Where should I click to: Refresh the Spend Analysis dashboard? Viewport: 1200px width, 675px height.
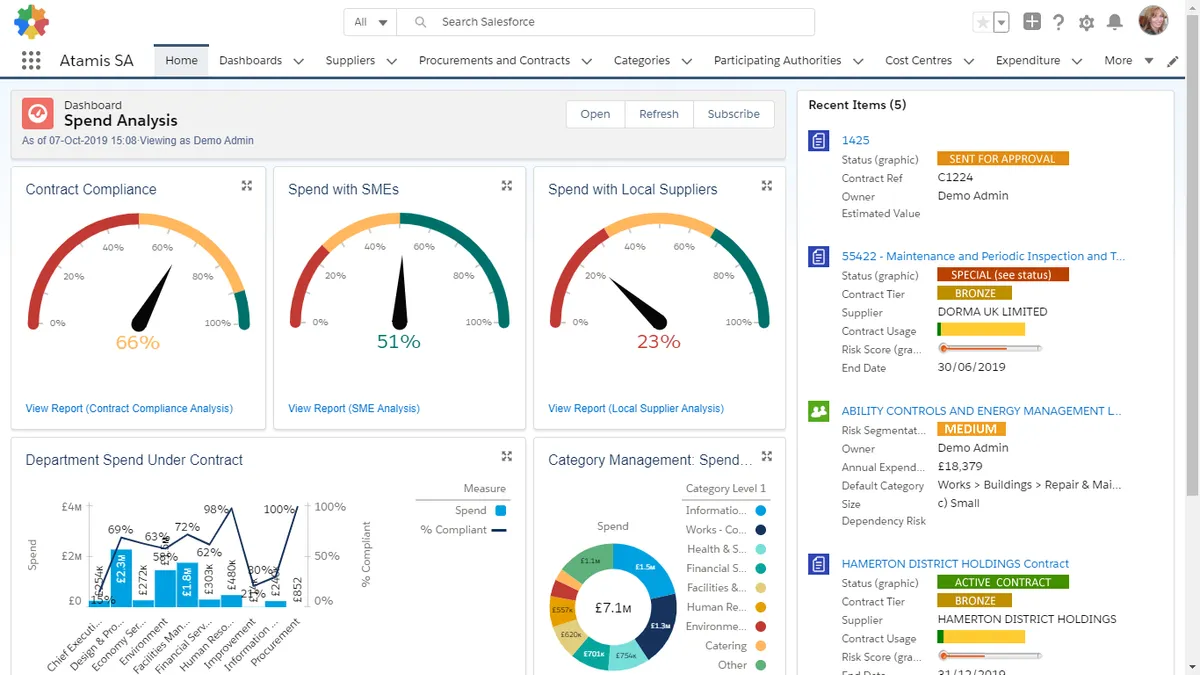point(659,114)
